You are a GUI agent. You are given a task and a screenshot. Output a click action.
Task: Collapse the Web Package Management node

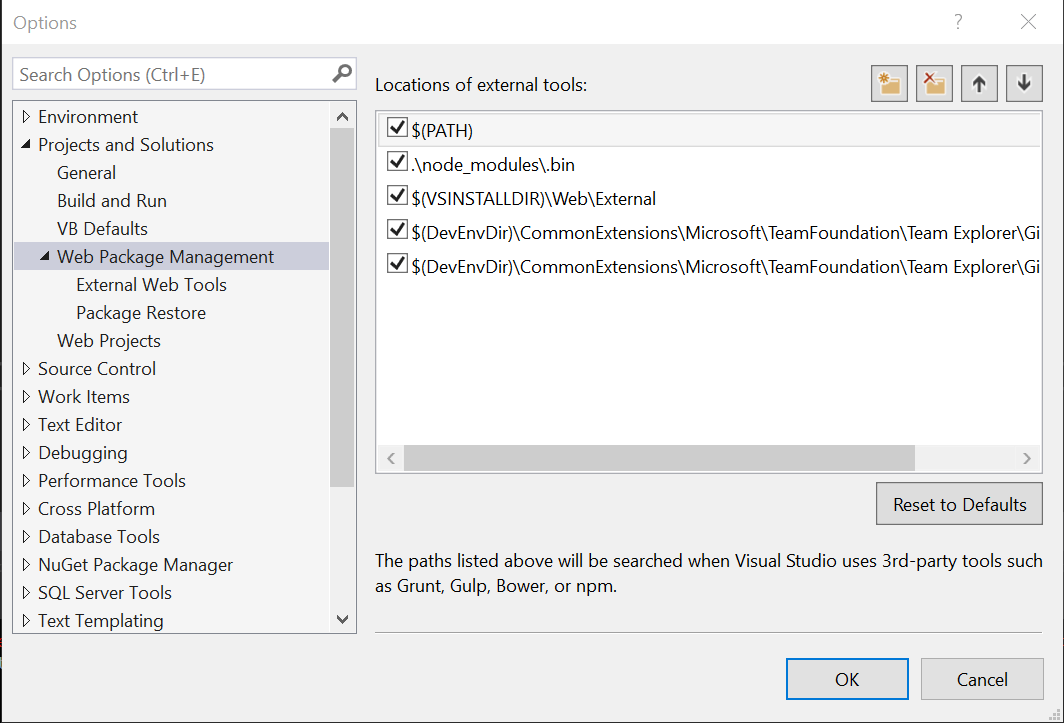point(45,257)
